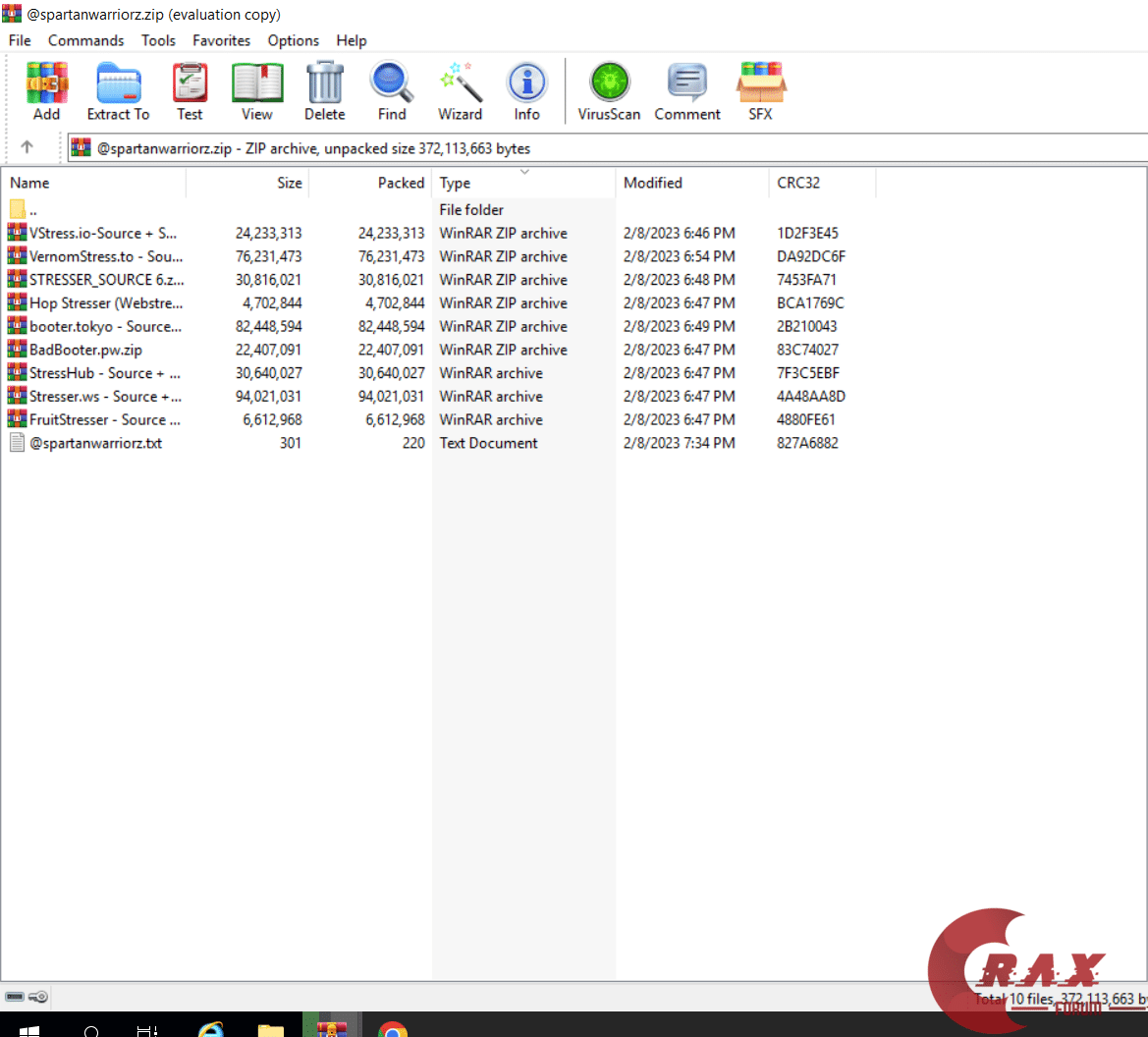Open the Commands menu

click(85, 40)
